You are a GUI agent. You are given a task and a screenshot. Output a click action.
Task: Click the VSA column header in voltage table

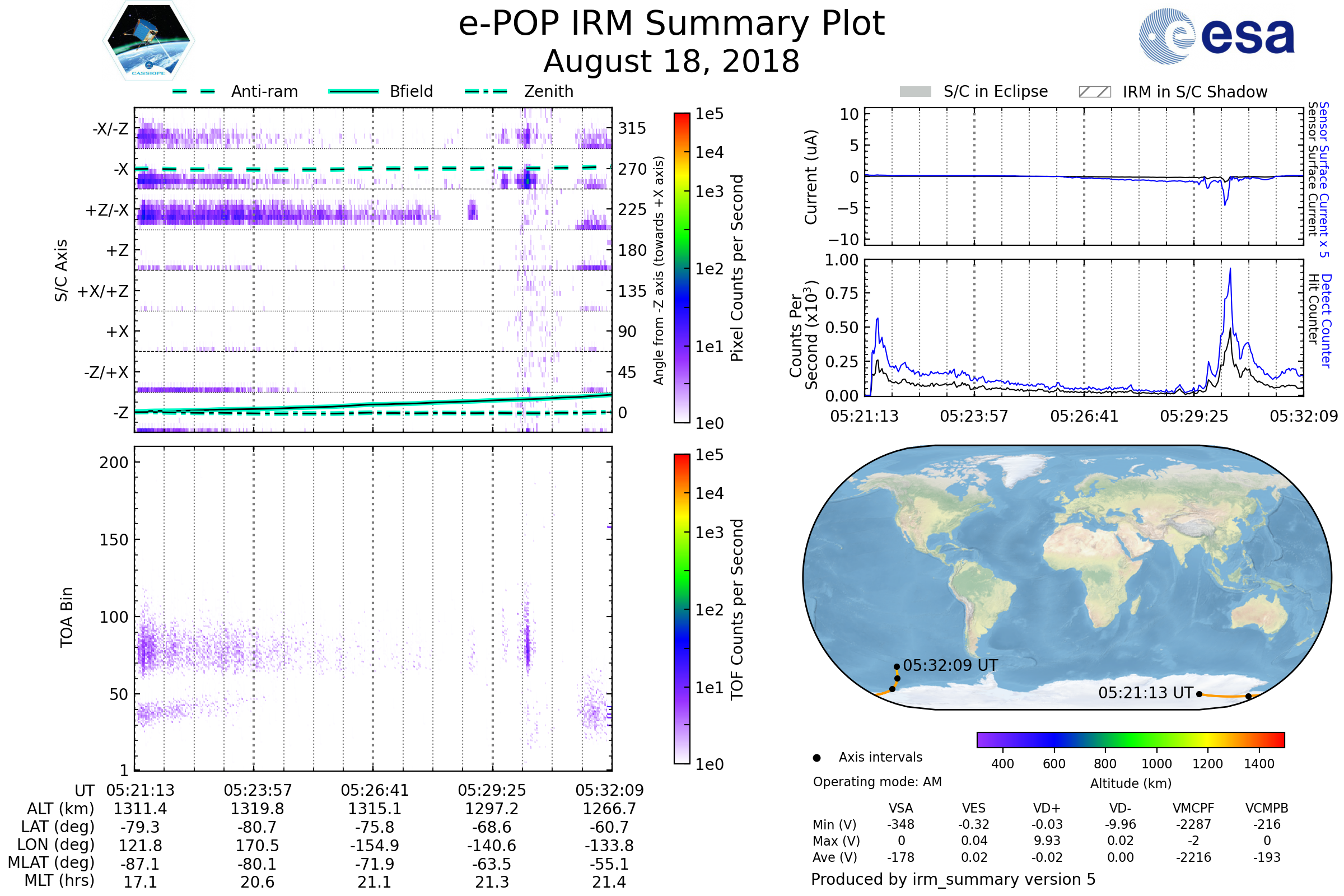tap(900, 808)
